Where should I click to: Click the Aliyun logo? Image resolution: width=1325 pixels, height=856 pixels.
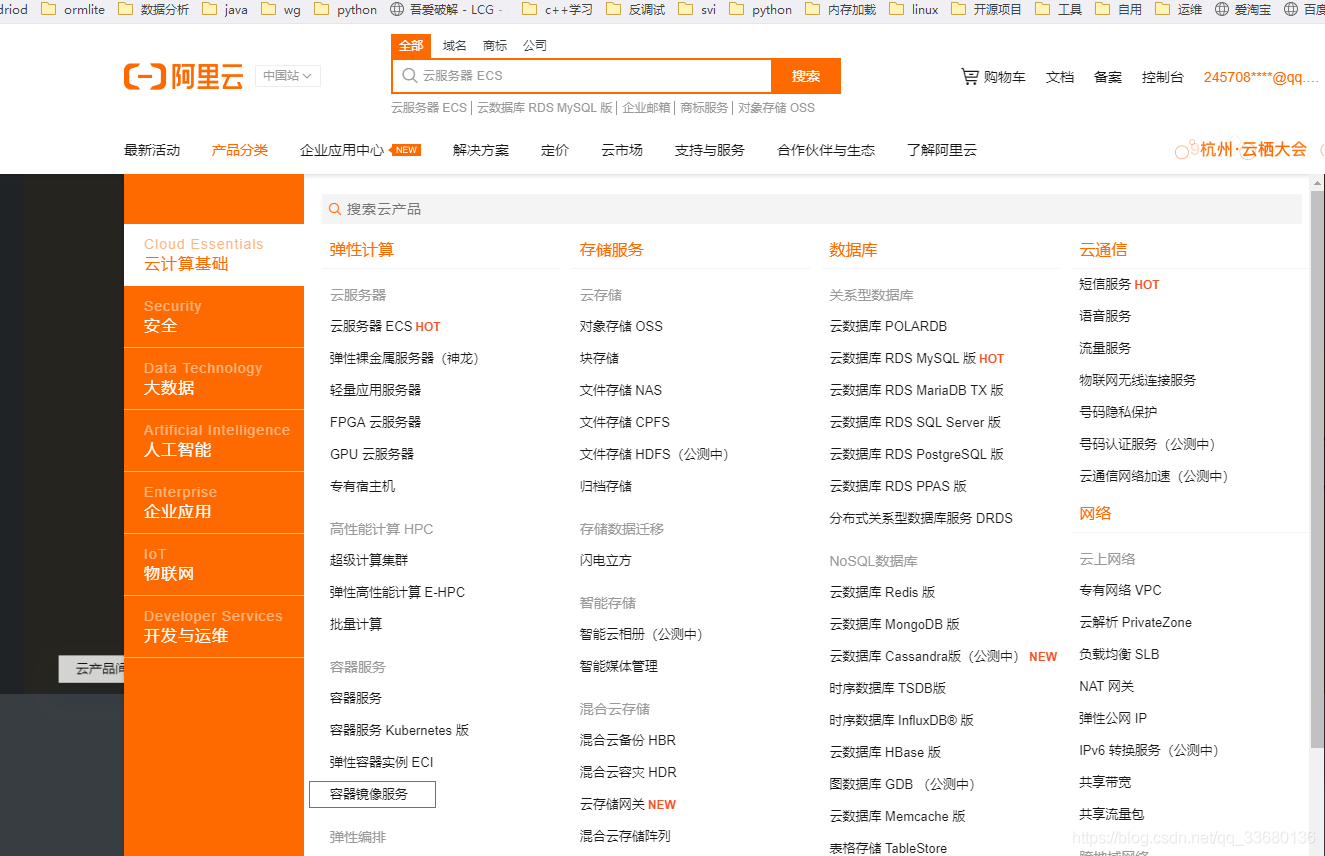tap(184, 77)
